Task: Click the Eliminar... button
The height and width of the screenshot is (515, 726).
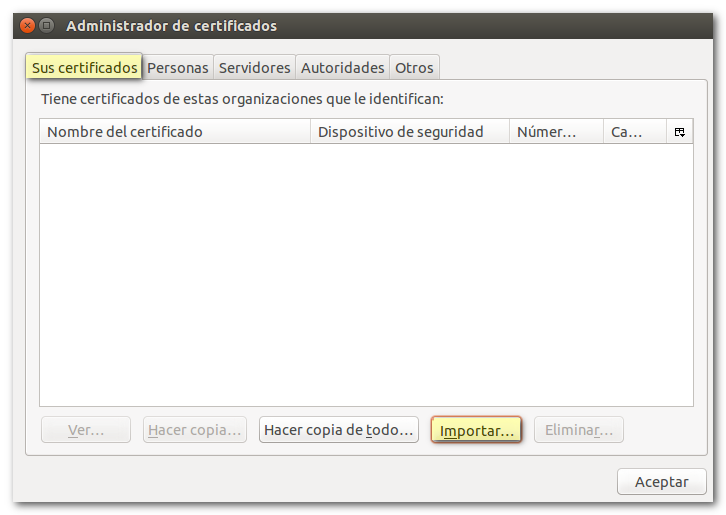Action: click(x=579, y=430)
